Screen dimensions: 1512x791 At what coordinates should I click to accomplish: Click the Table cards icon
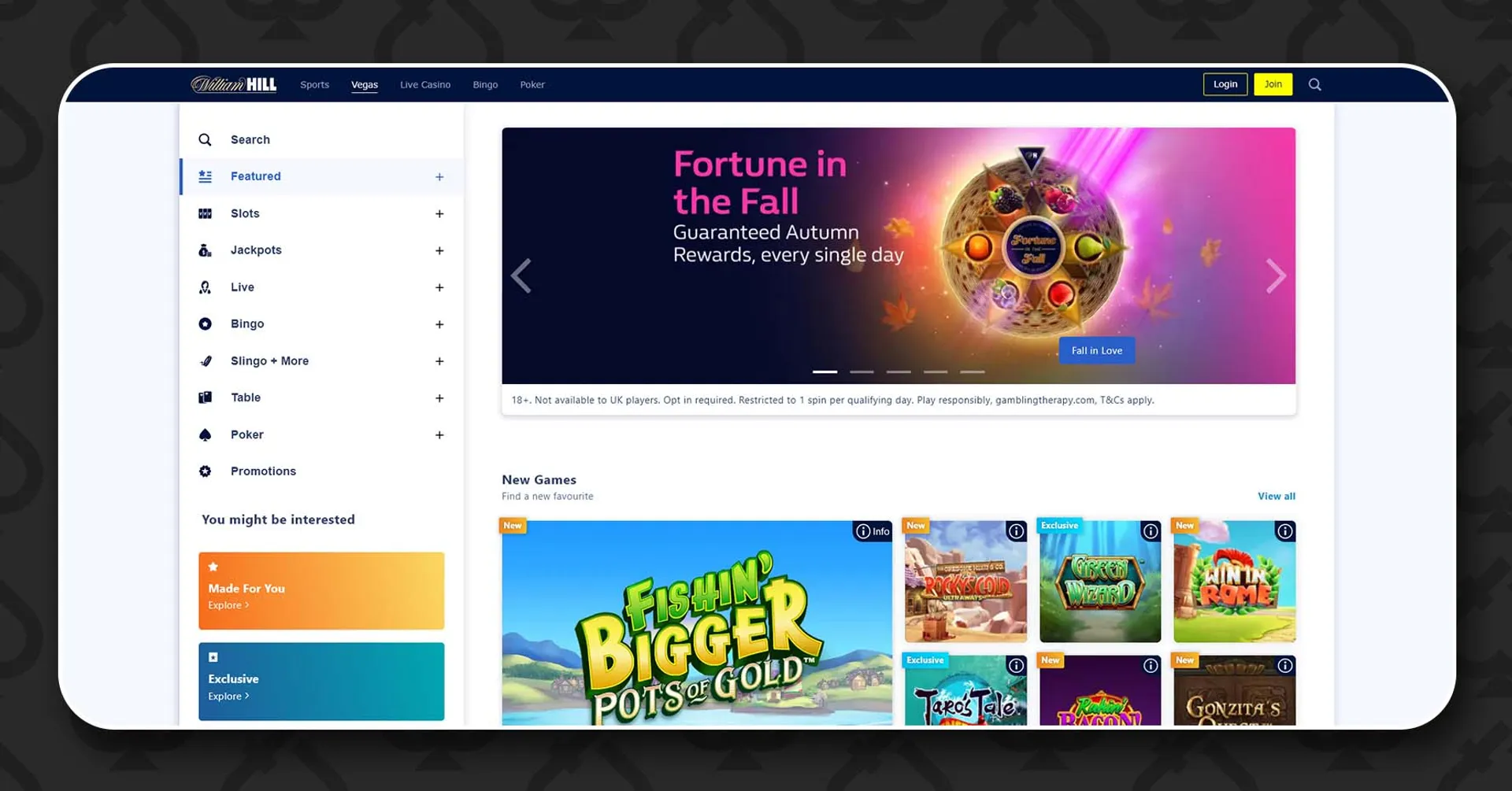(205, 397)
